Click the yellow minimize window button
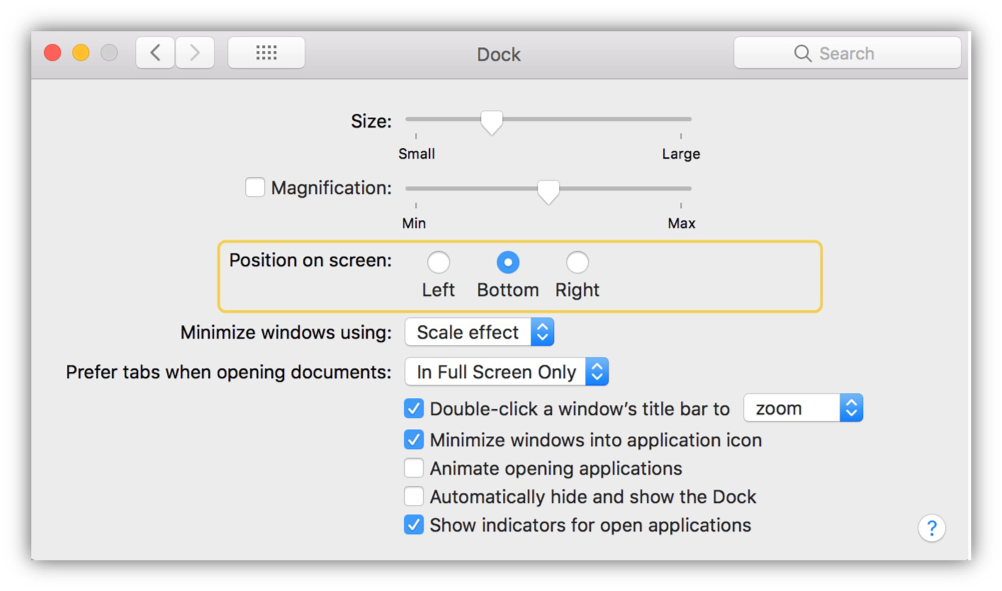Image resolution: width=1002 pixels, height=591 pixels. pyautogui.click(x=81, y=53)
